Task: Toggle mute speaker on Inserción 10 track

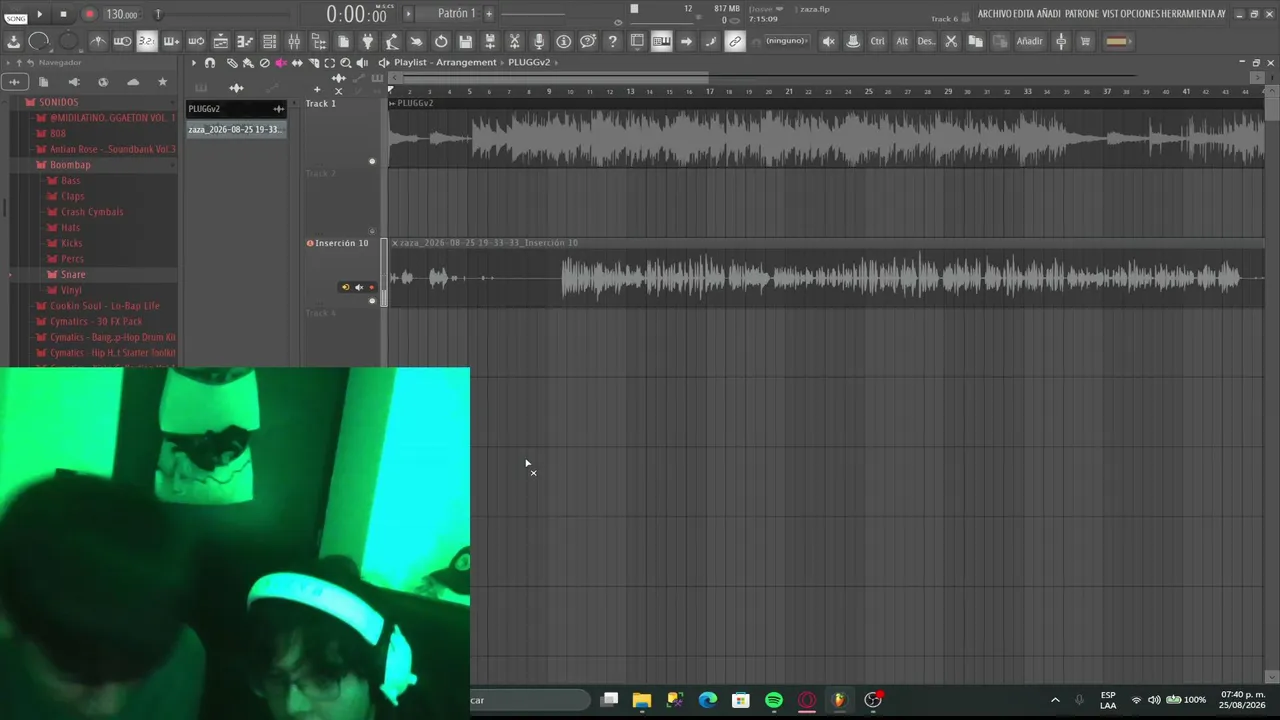Action: click(359, 288)
